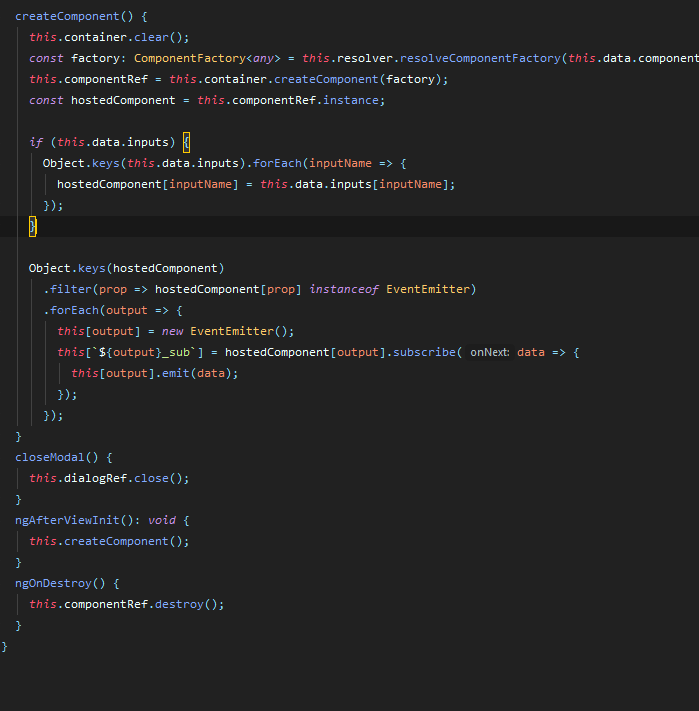Click this.componentRef.destroy() call
This screenshot has width=699, height=711.
(126, 604)
